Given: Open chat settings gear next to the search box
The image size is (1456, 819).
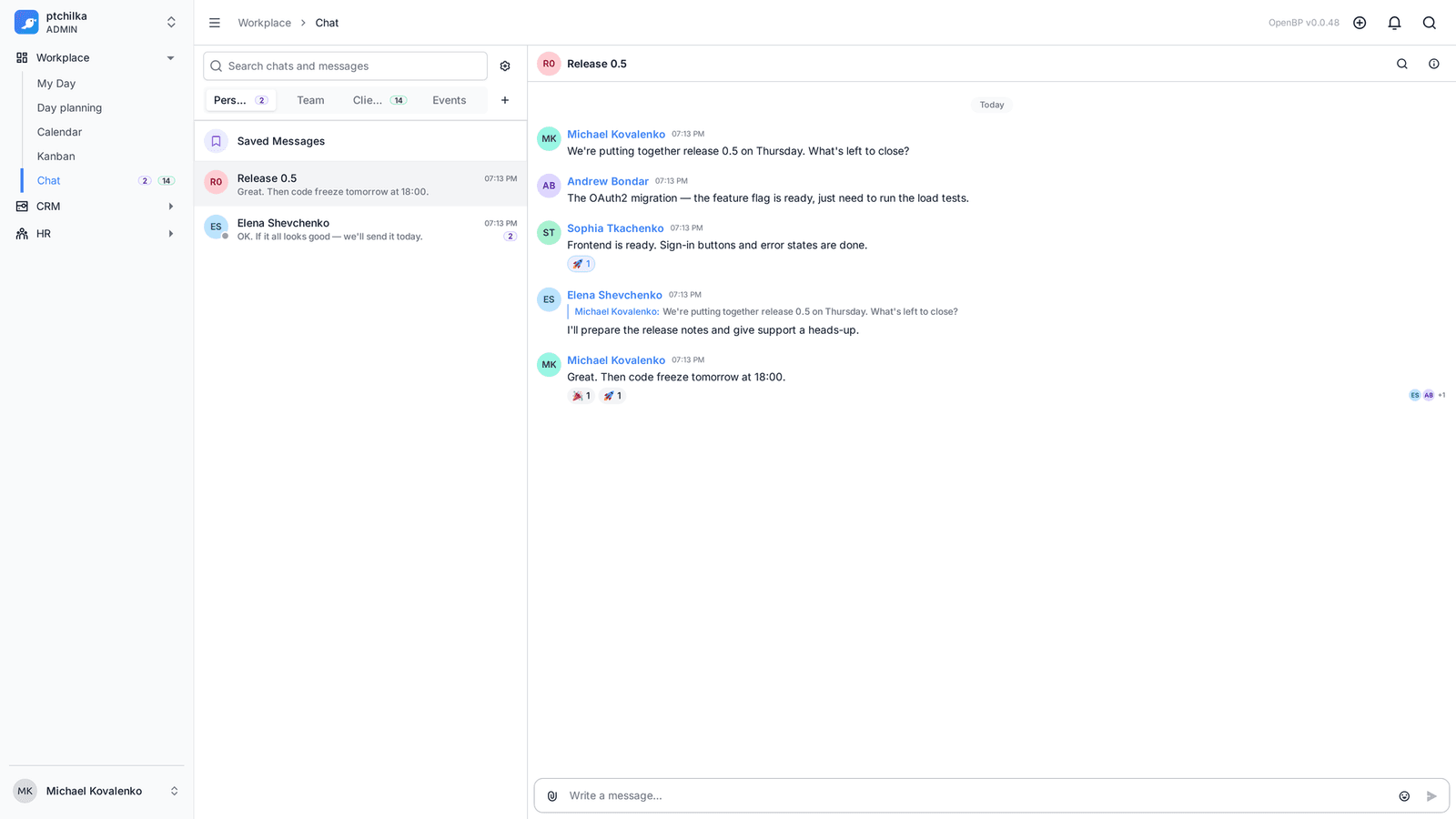Looking at the screenshot, I should [x=505, y=66].
